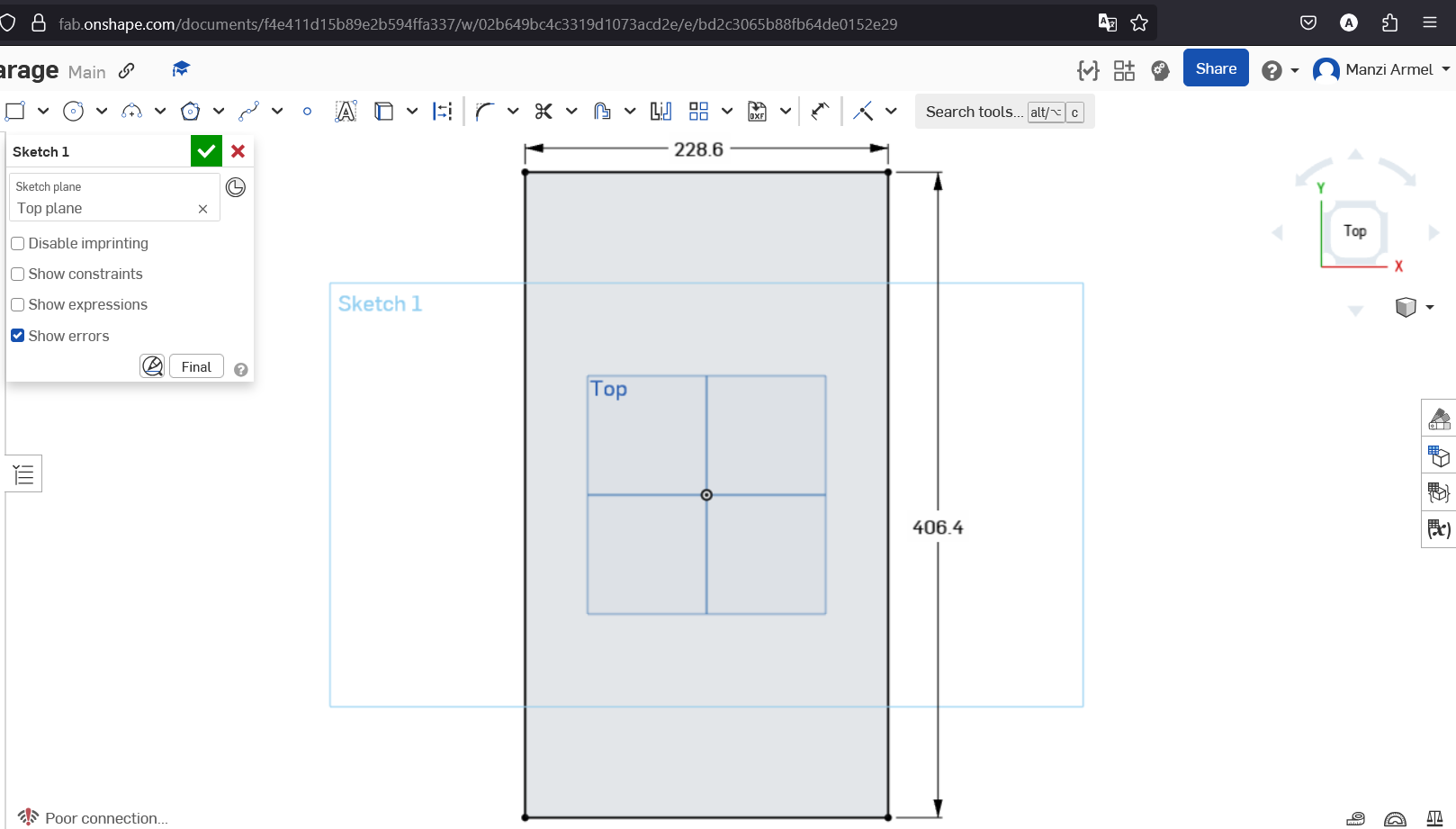This screenshot has width=1456, height=829.
Task: Expand the pattern tool dropdown
Action: [x=727, y=111]
